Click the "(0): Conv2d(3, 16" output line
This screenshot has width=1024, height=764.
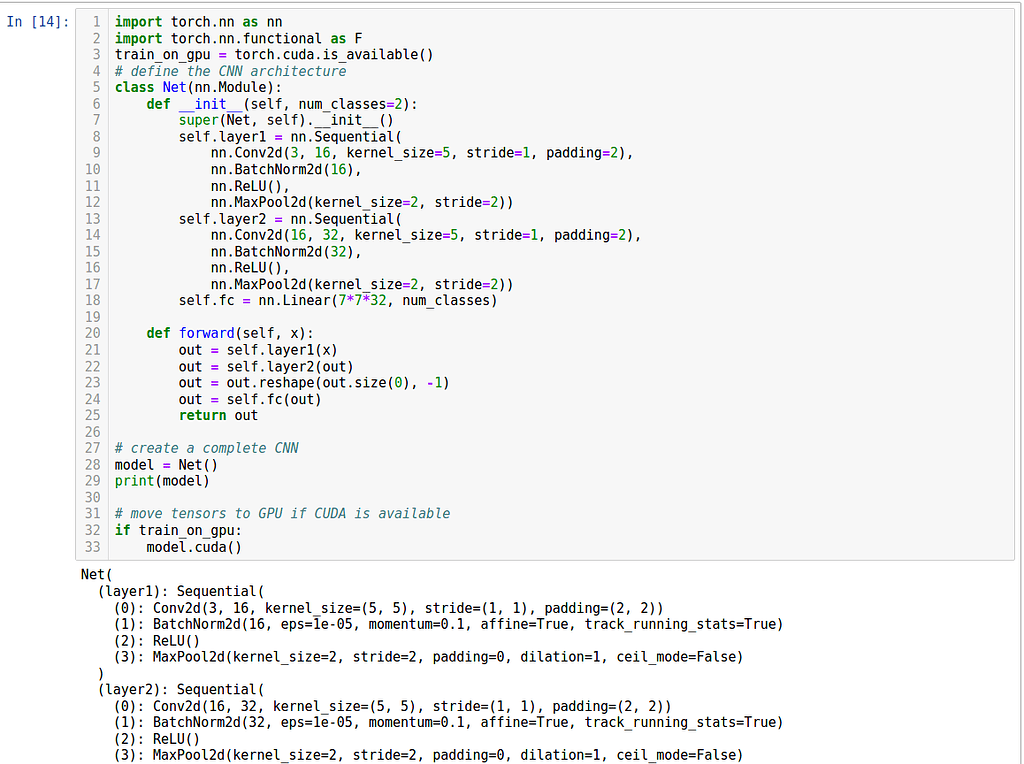pyautogui.click(x=389, y=609)
